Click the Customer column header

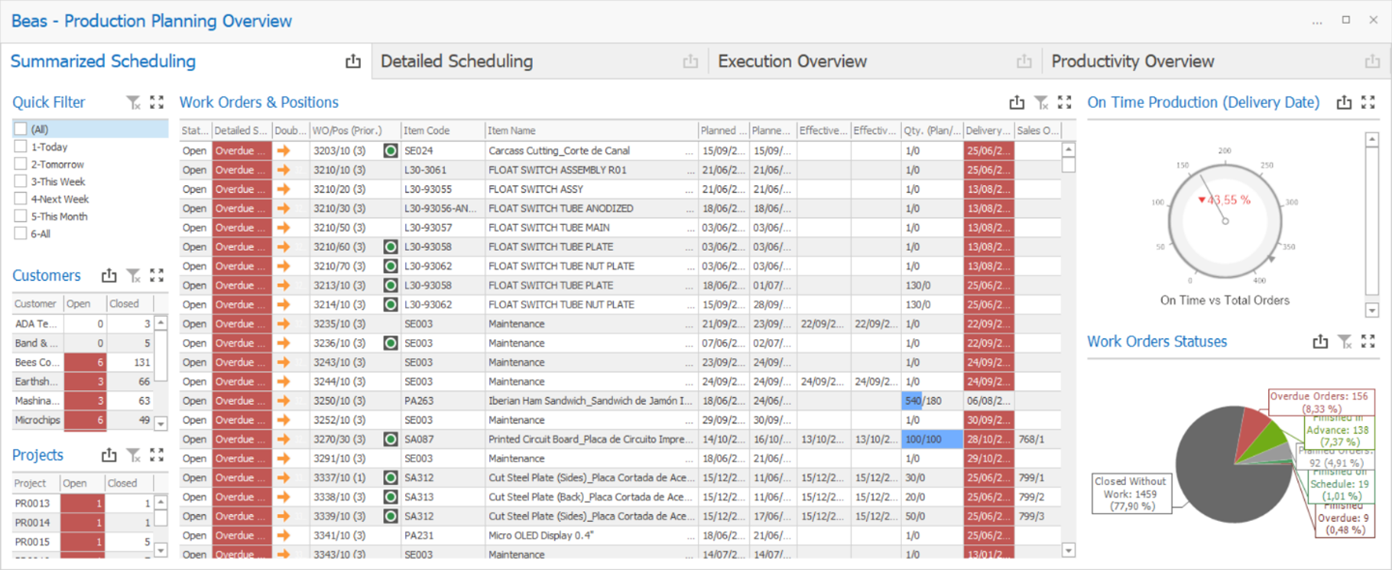tap(36, 304)
